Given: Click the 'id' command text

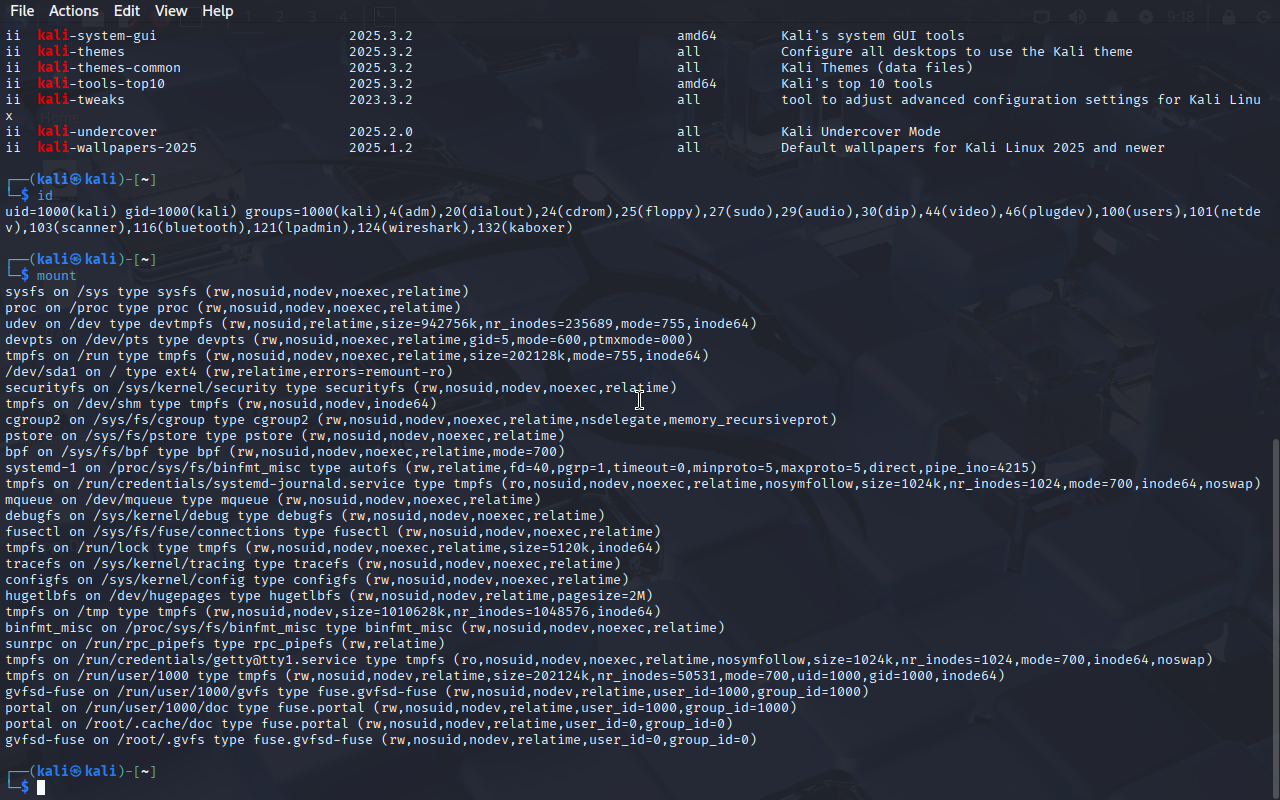Looking at the screenshot, I should pyautogui.click(x=45, y=196).
